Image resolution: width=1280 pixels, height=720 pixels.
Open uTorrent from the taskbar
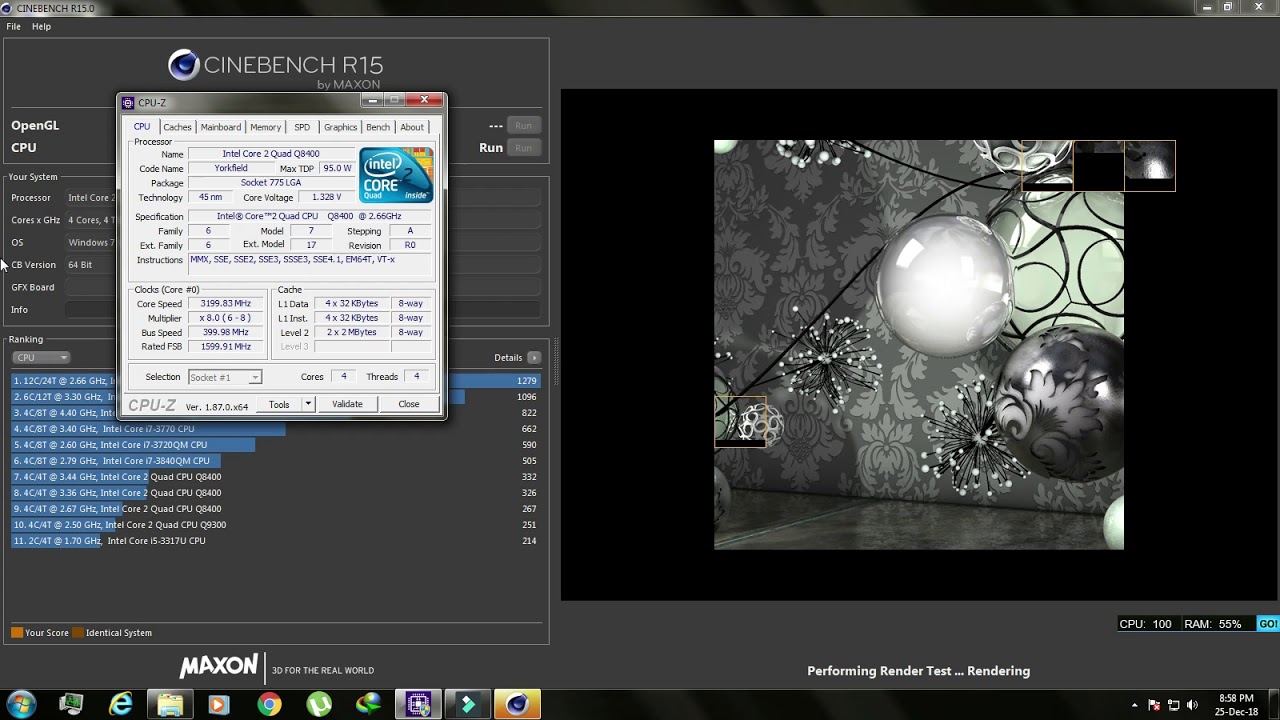319,705
